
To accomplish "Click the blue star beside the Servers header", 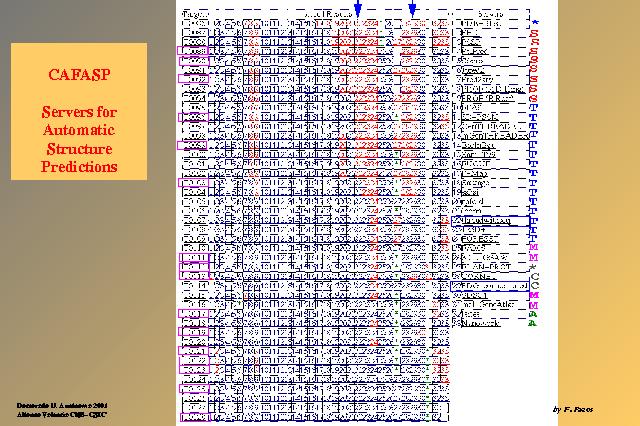I will click(x=534, y=21).
